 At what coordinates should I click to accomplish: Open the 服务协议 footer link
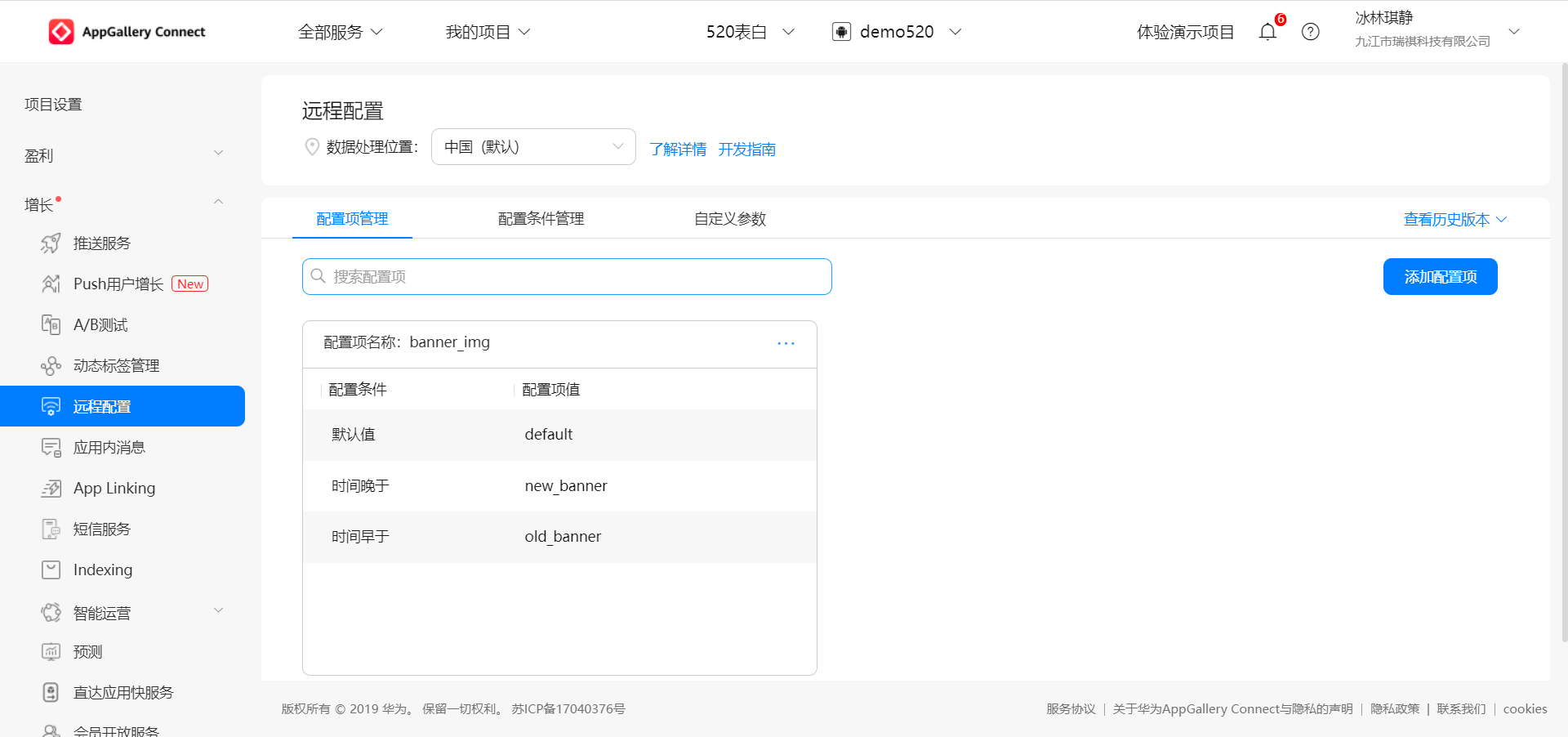(1071, 708)
